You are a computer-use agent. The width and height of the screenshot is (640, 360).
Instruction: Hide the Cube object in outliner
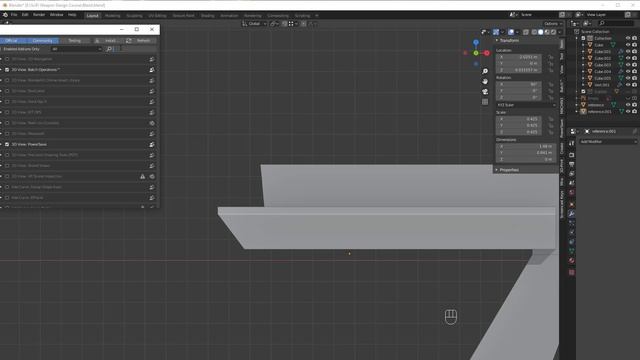click(628, 45)
